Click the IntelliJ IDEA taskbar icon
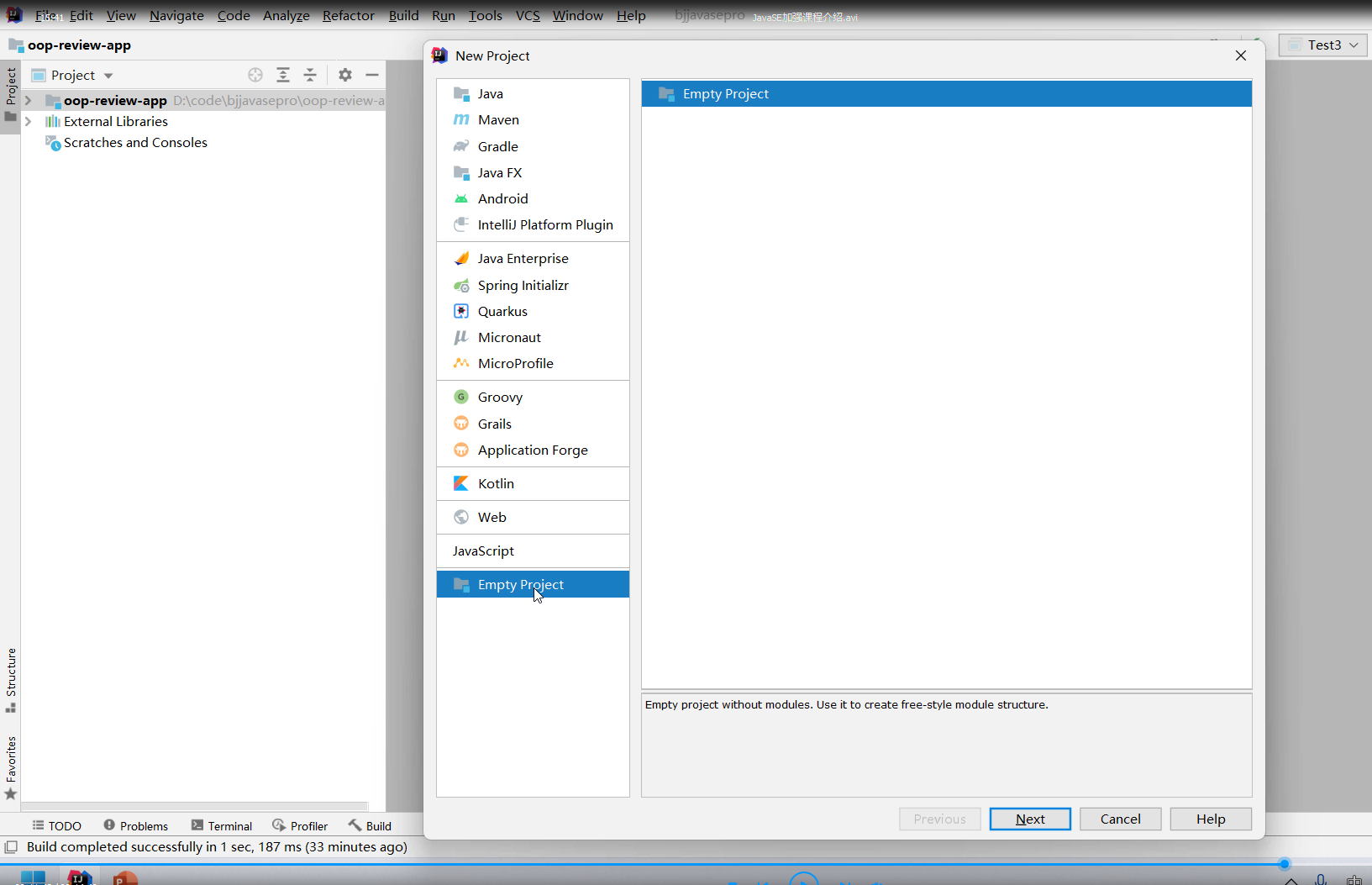This screenshot has width=1372, height=885. 79,878
